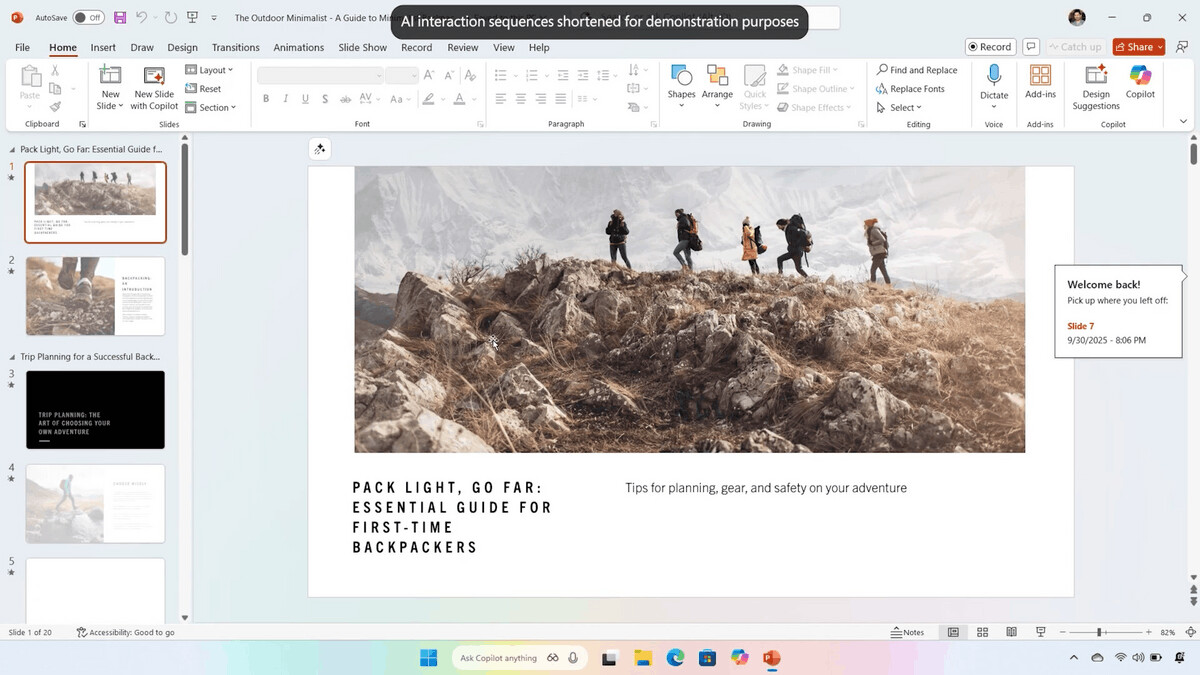Toggle the AutoSave switch

(88, 18)
